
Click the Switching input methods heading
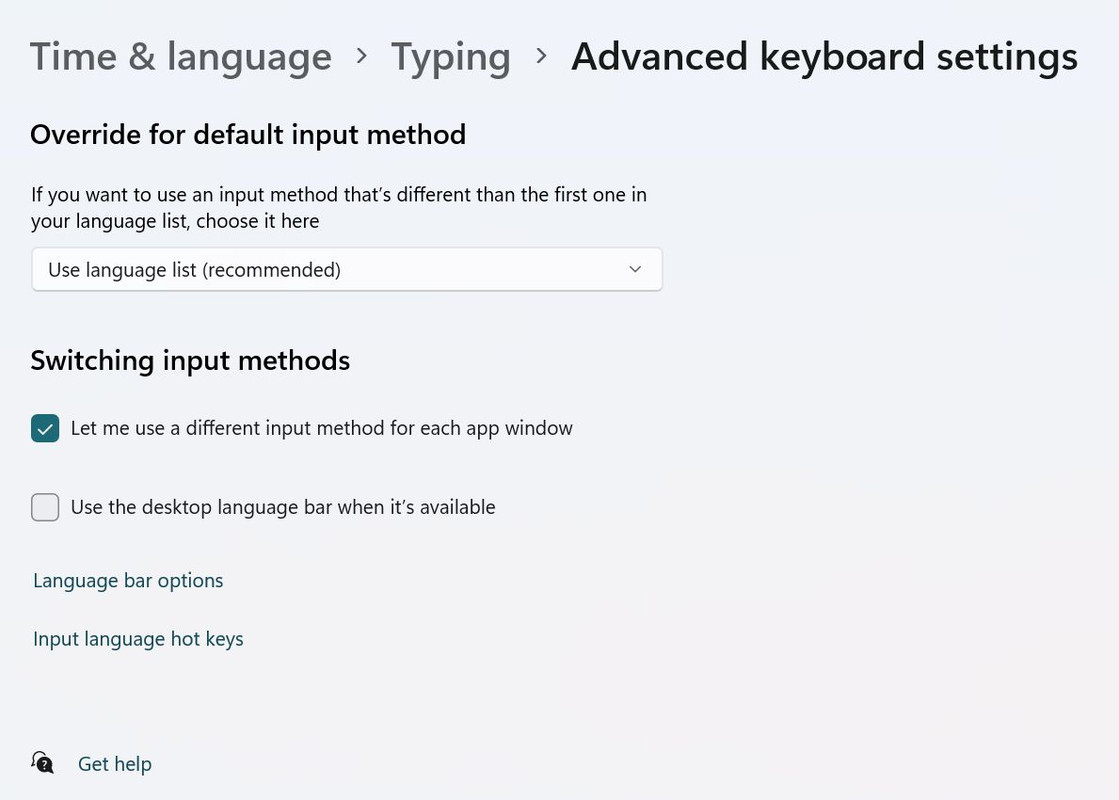click(x=190, y=360)
